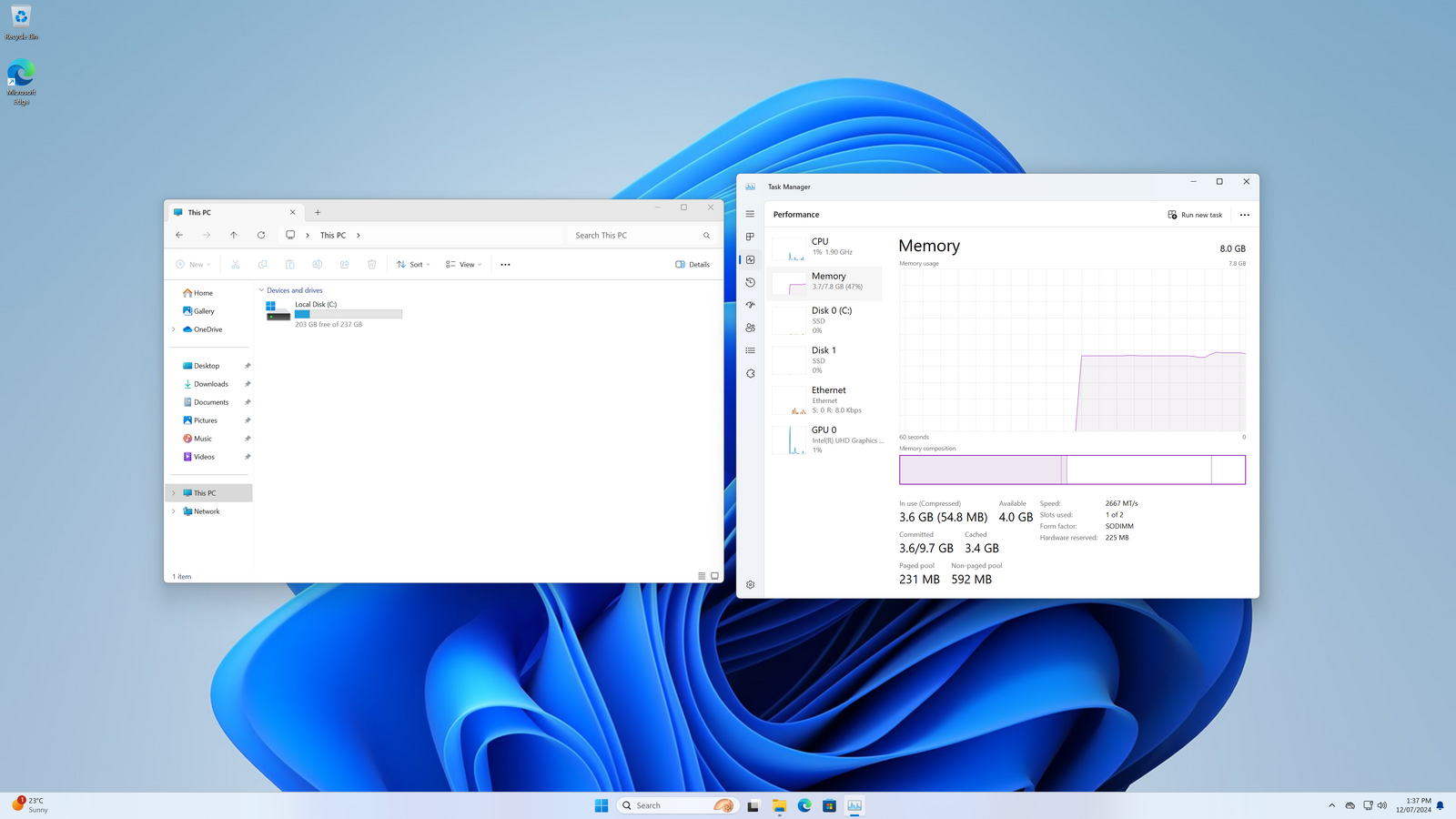Select Ethernet performance entry
1456x819 pixels.
[826, 399]
